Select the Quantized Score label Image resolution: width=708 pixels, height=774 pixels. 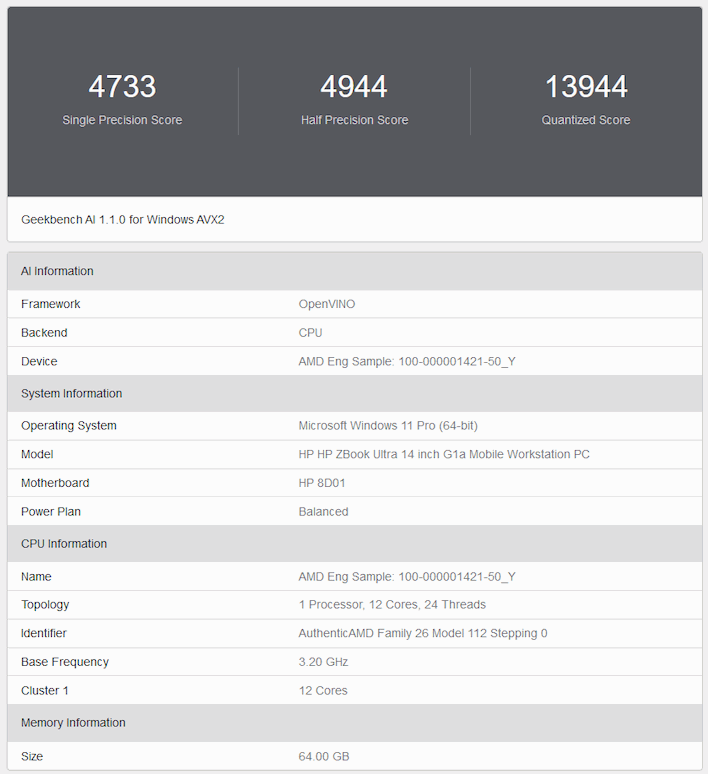tap(586, 120)
